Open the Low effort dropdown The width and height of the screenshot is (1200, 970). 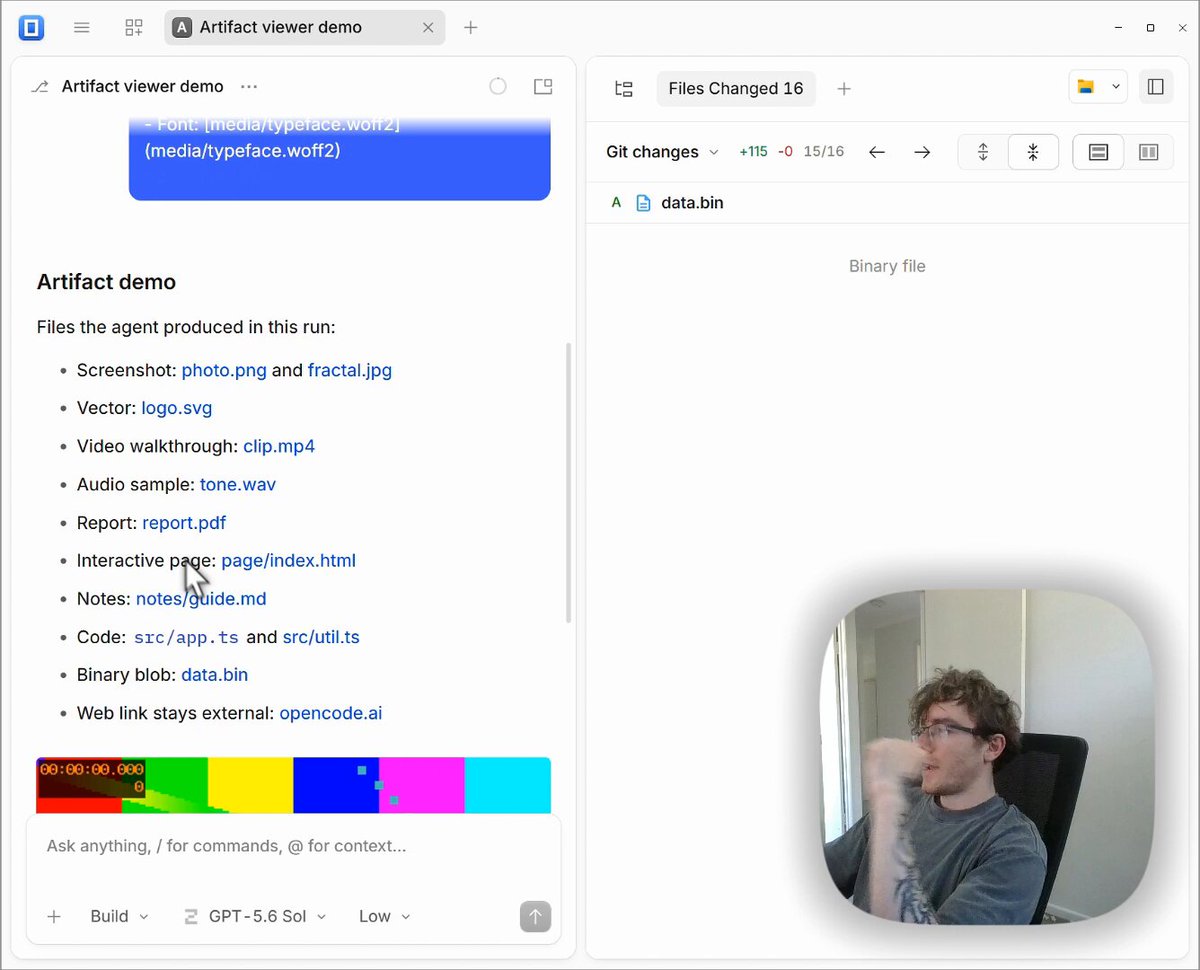385,917
